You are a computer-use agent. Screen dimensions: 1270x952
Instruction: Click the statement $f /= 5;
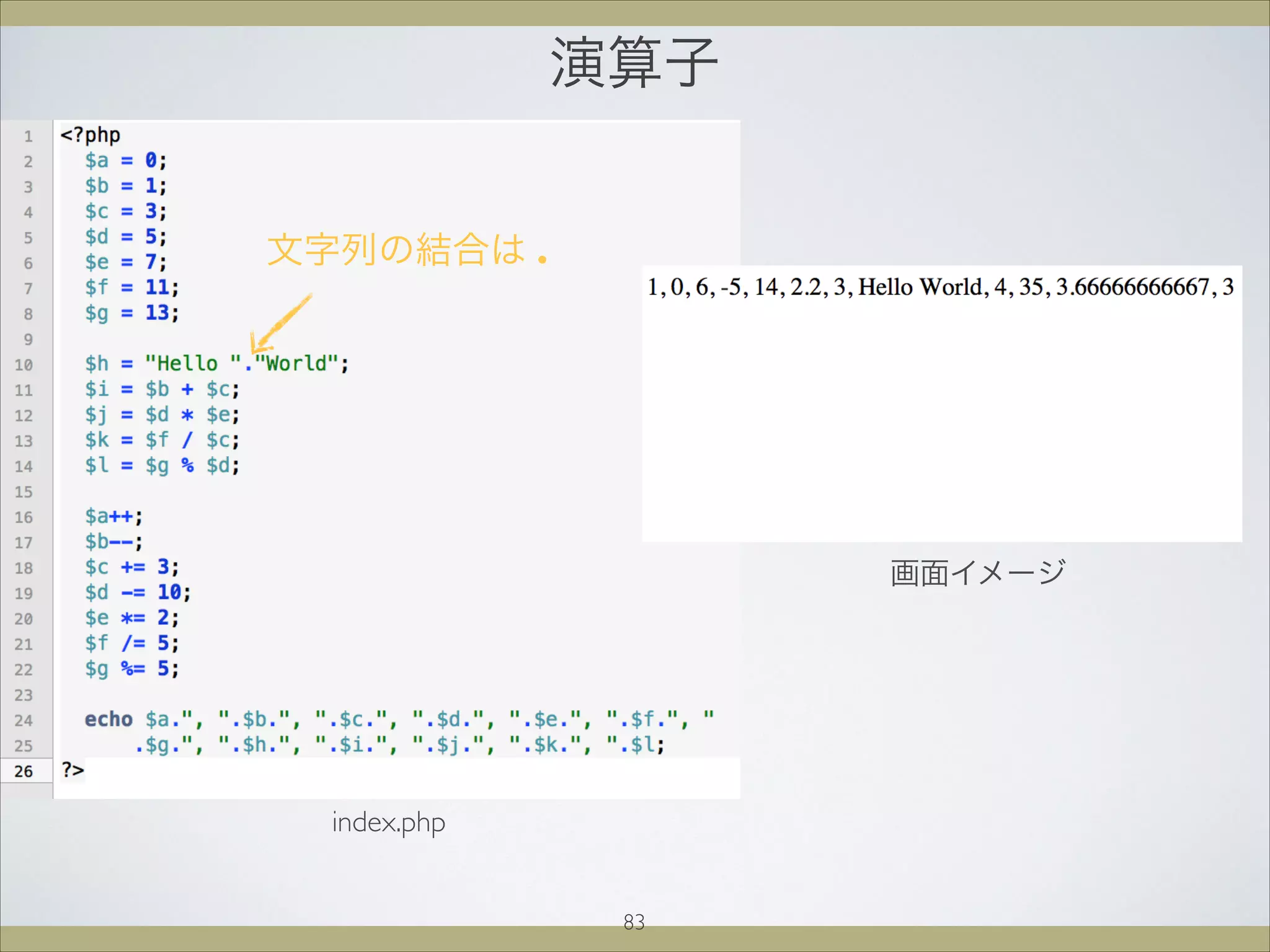(132, 643)
